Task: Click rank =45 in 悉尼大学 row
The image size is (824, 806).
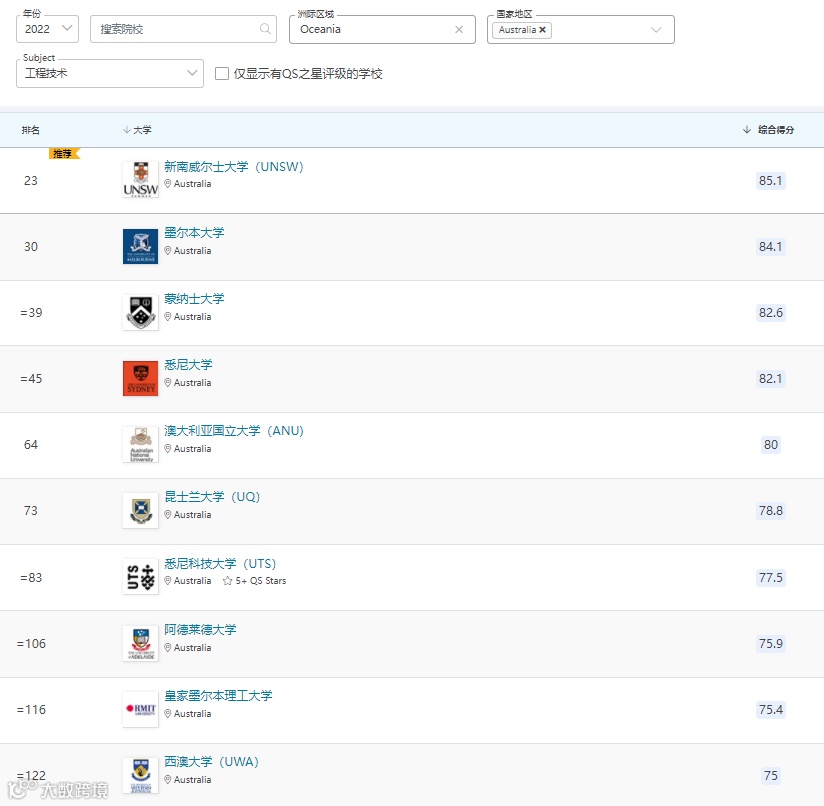Action: (31, 379)
